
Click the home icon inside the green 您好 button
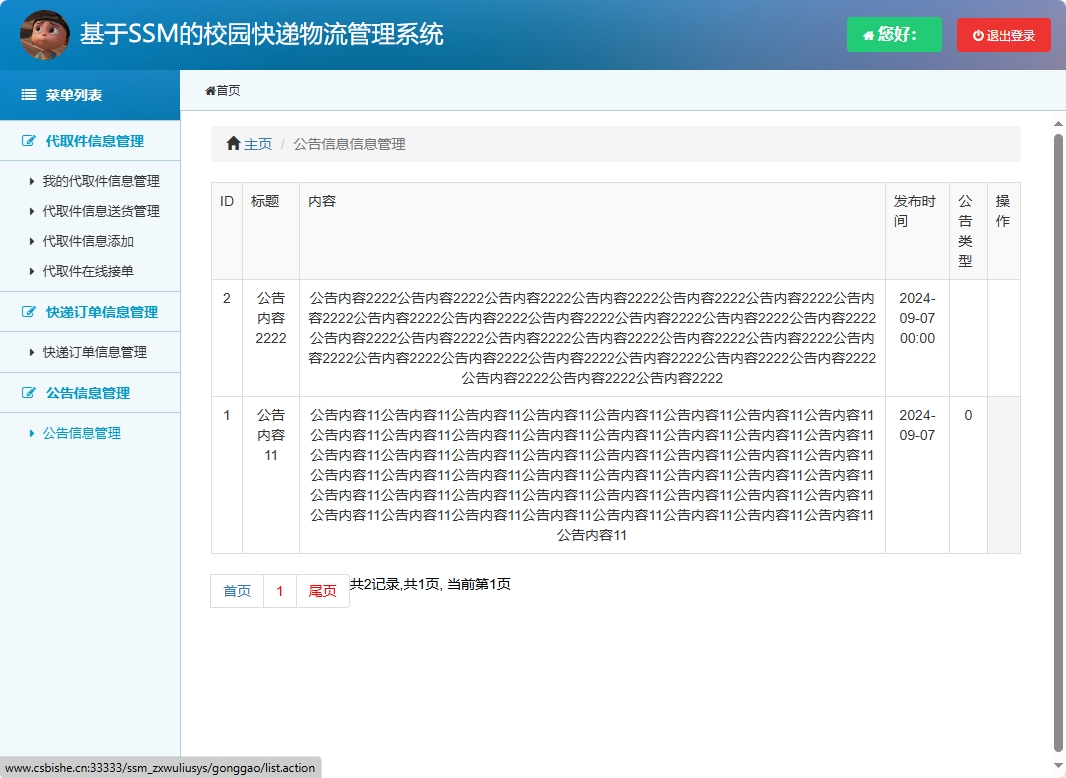[867, 34]
